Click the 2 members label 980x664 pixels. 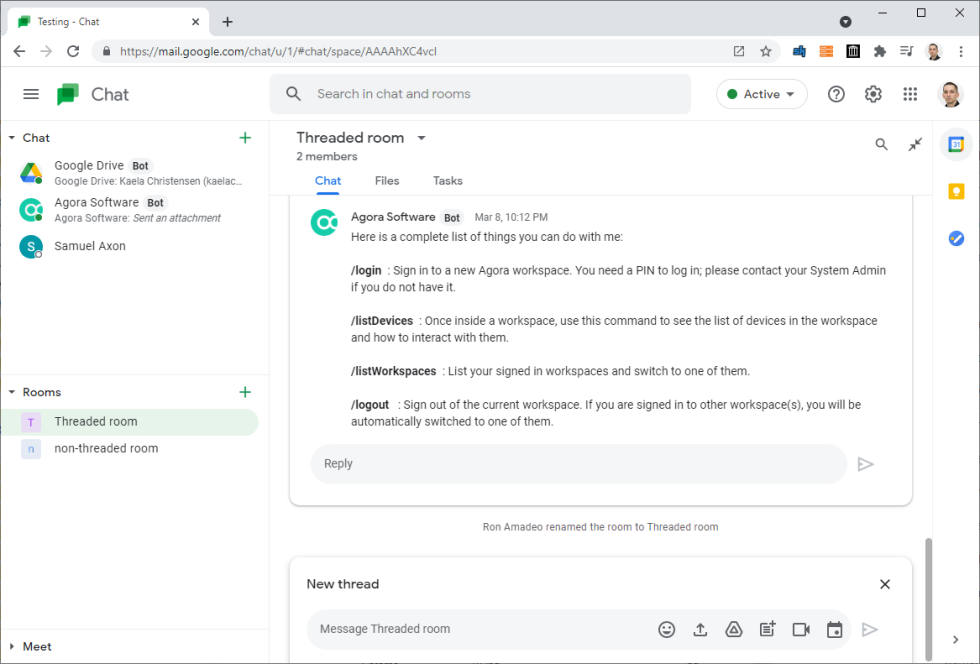pyautogui.click(x=327, y=156)
